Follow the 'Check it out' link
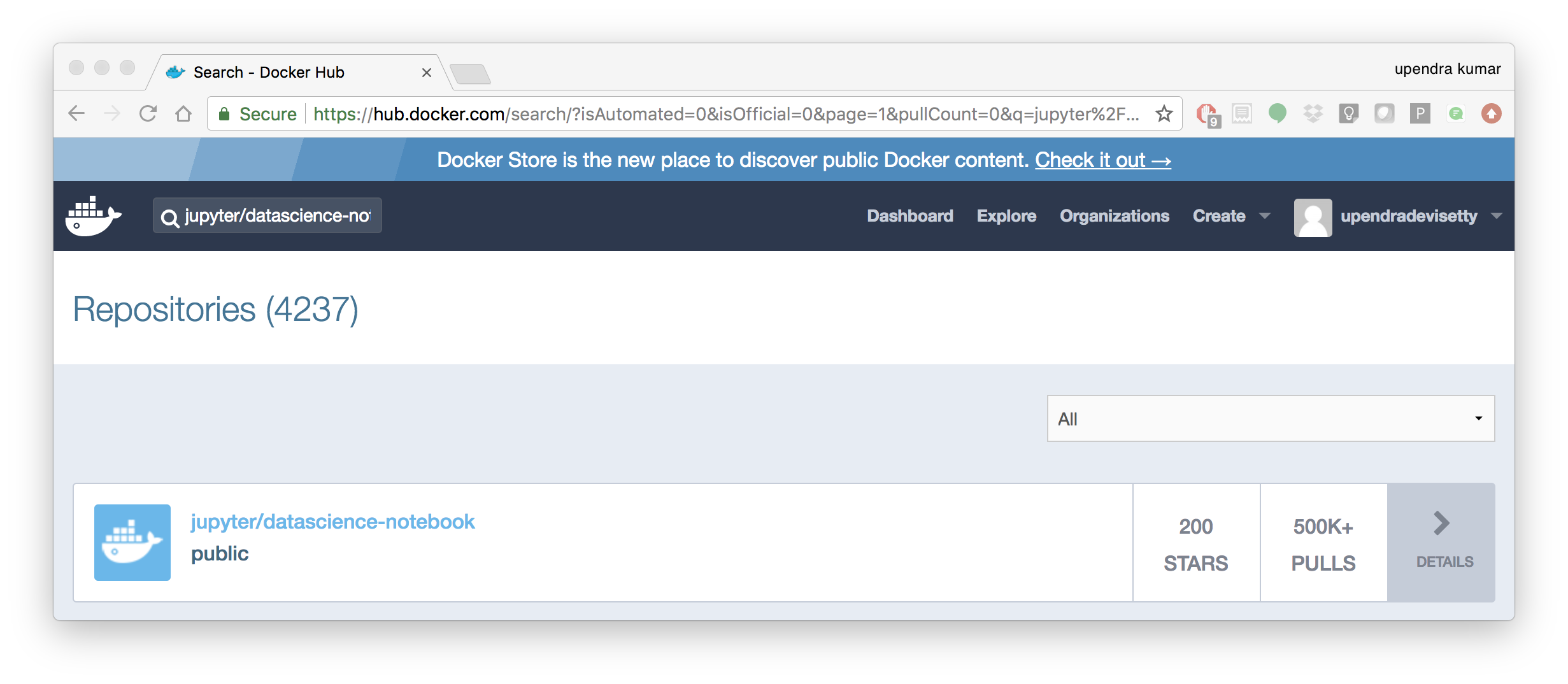1568x684 pixels. pos(1103,160)
